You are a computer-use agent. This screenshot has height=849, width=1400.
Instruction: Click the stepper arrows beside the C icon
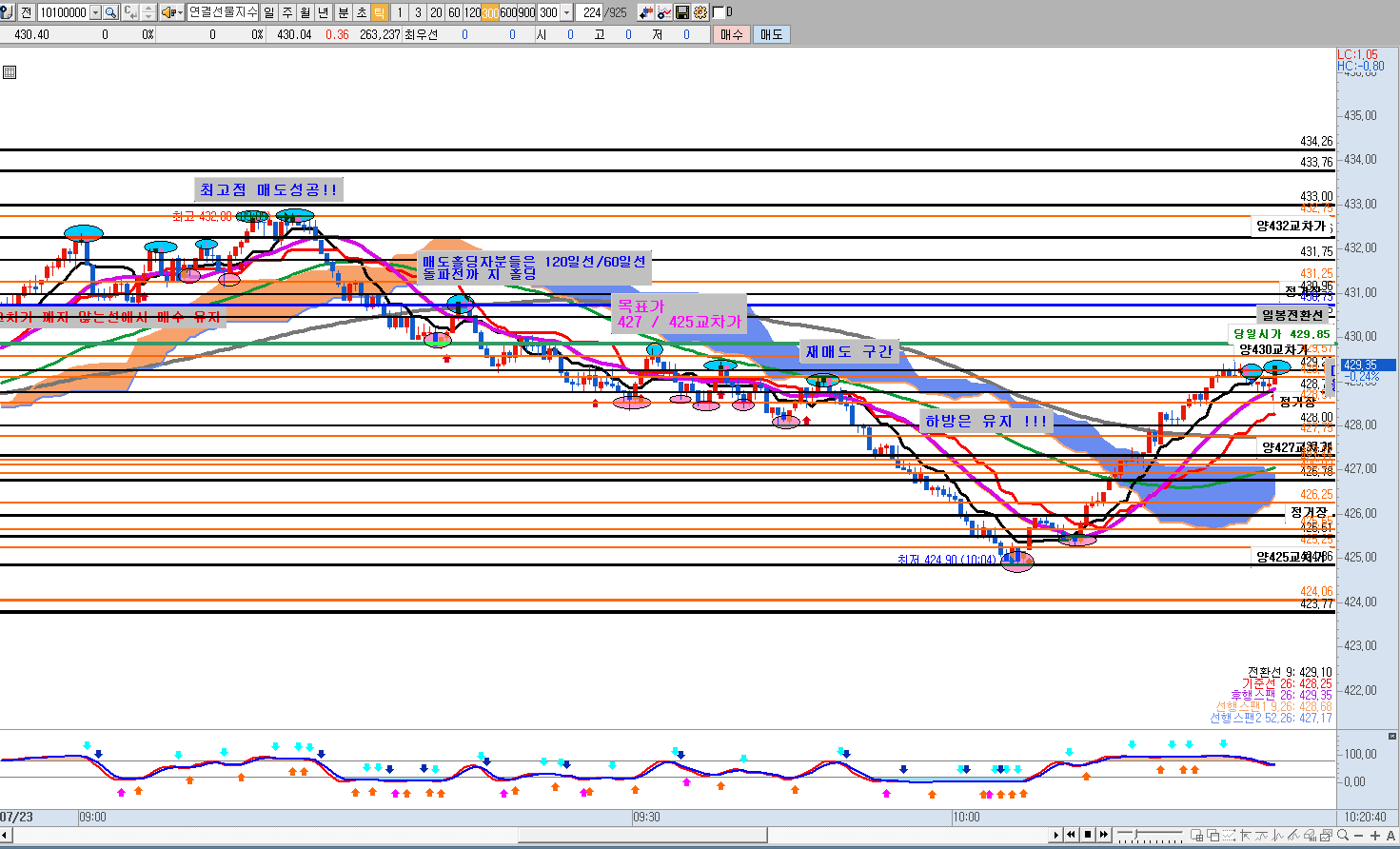pyautogui.click(x=148, y=12)
